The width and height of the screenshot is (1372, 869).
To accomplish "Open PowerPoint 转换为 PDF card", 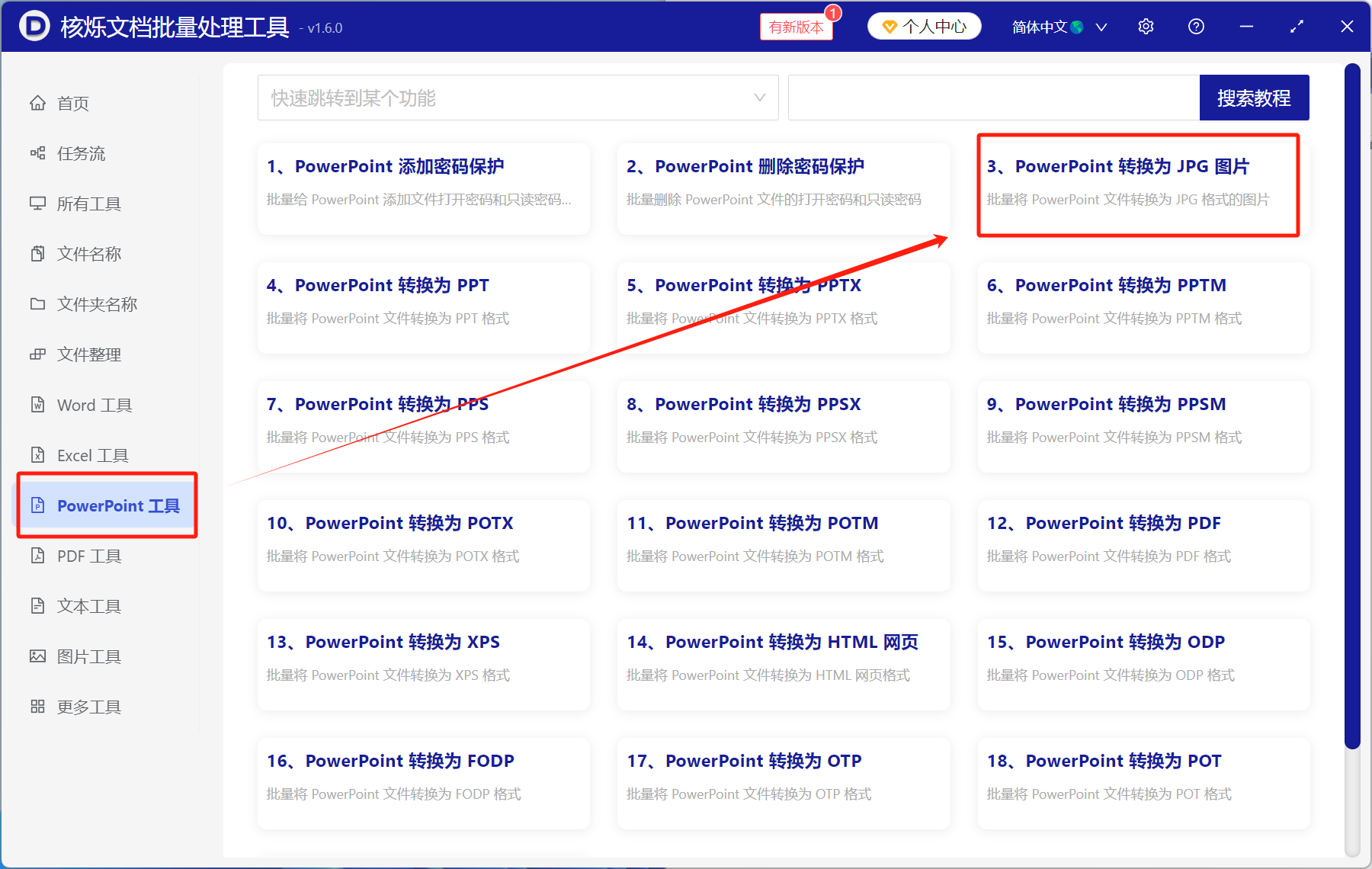I will pos(1143,546).
